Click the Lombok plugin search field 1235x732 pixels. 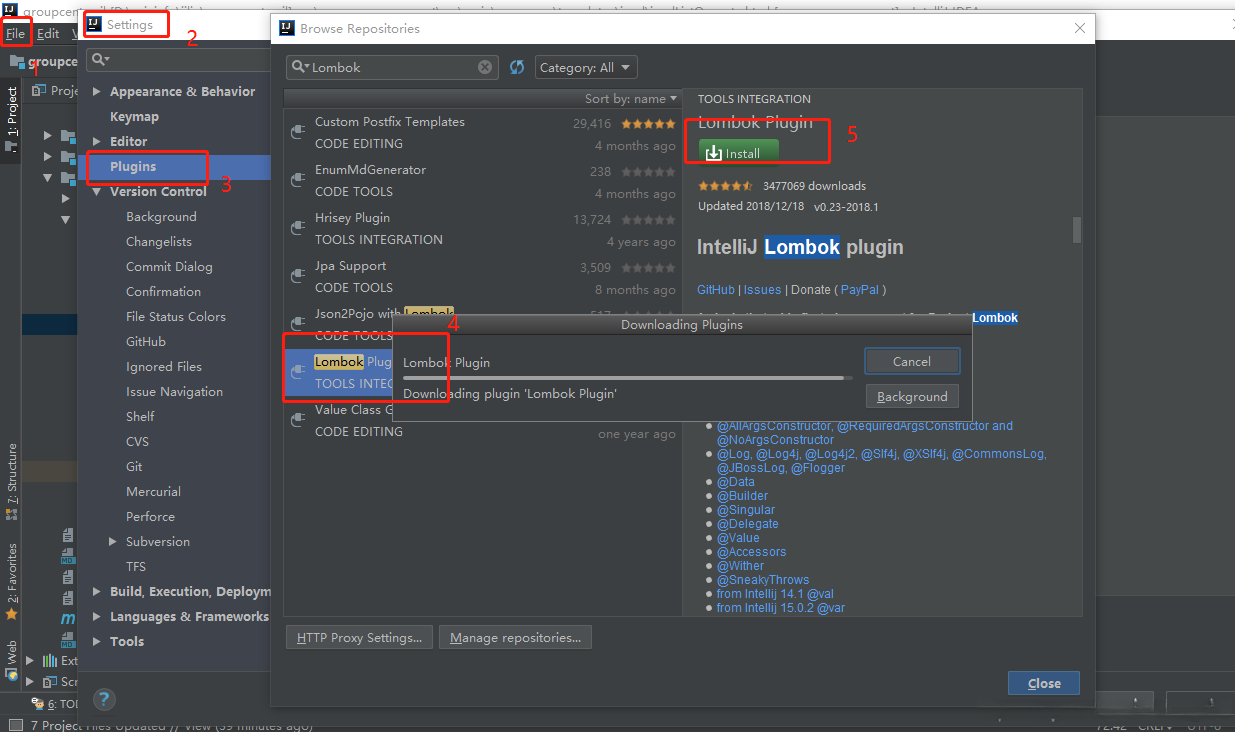pos(391,67)
